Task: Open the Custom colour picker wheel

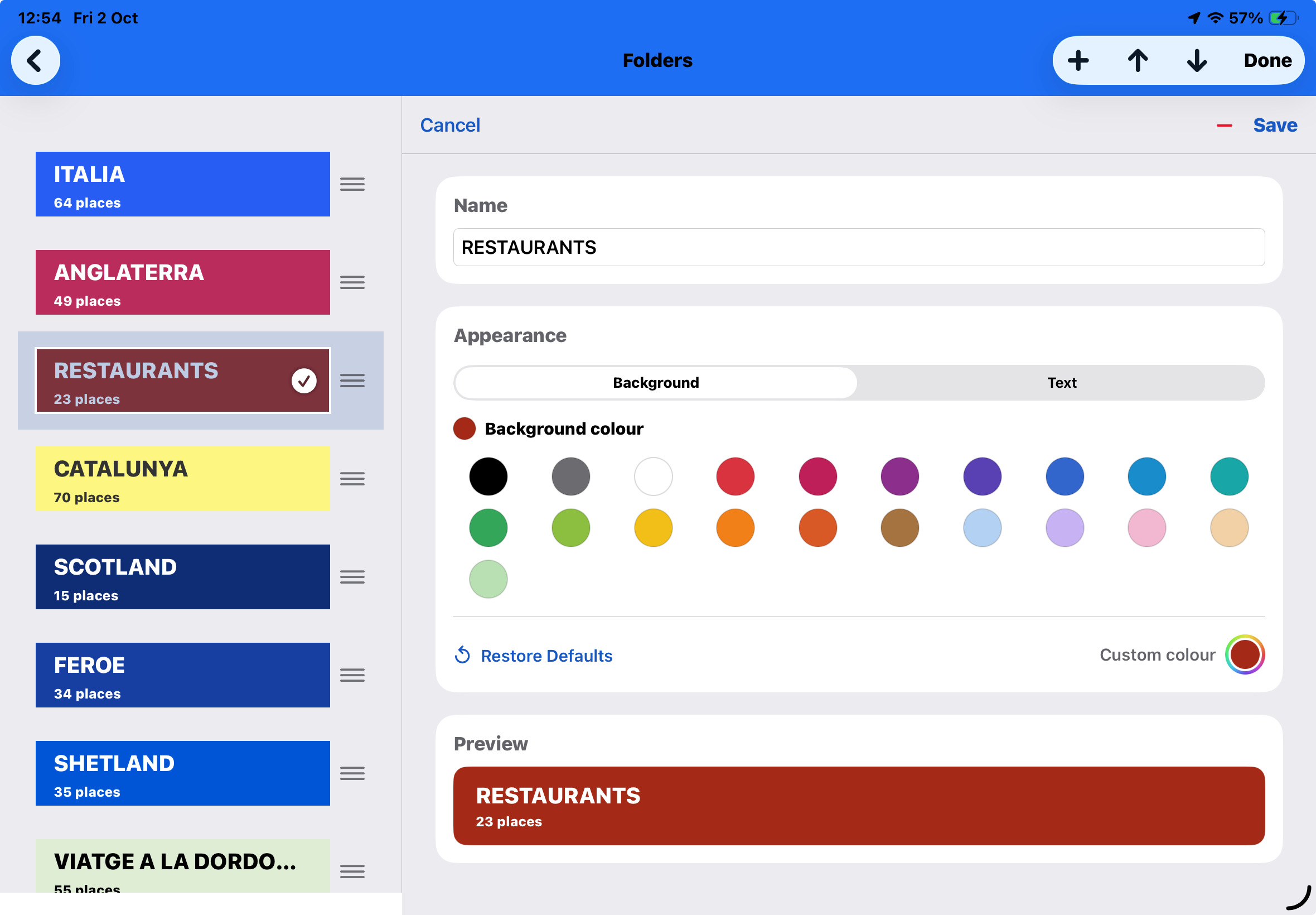Action: pyautogui.click(x=1245, y=654)
